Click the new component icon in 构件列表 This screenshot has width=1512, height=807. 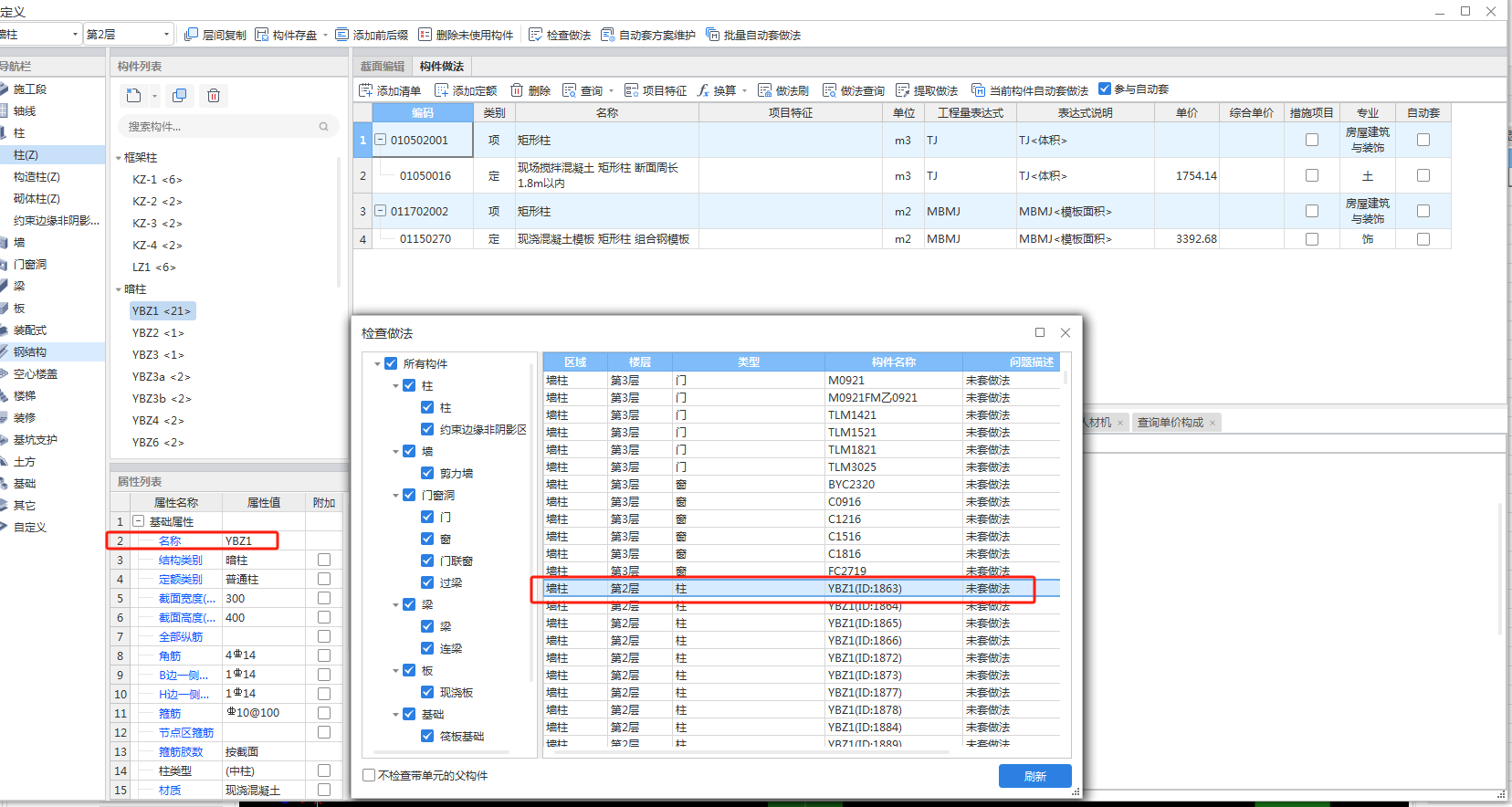tap(133, 95)
